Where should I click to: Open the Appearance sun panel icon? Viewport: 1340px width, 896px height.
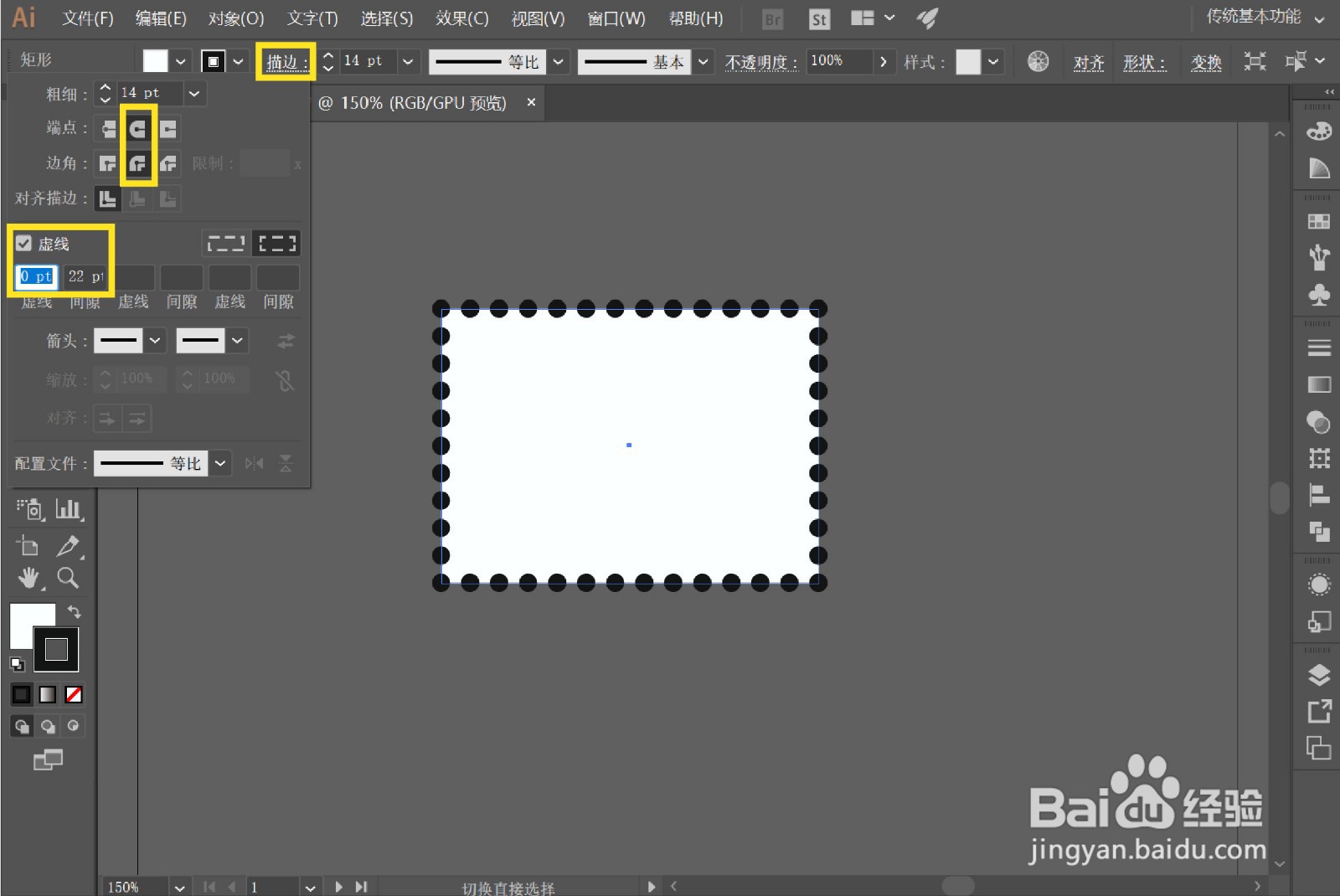coord(1319,584)
